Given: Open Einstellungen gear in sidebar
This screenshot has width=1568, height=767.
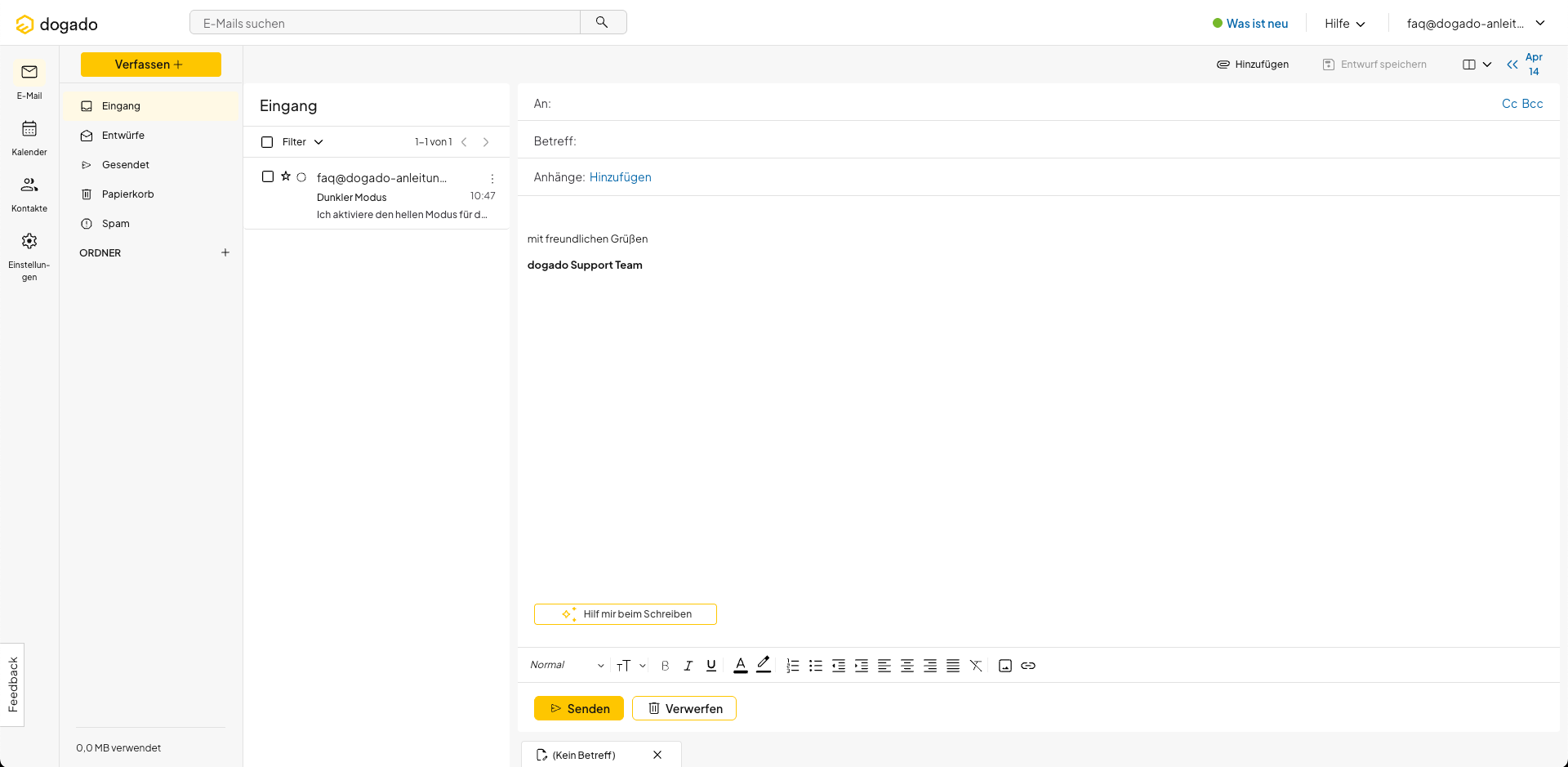Looking at the screenshot, I should coord(29,256).
